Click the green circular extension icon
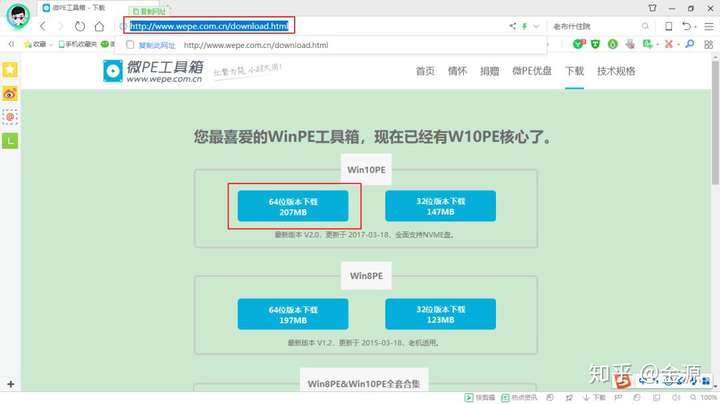 click(x=612, y=44)
